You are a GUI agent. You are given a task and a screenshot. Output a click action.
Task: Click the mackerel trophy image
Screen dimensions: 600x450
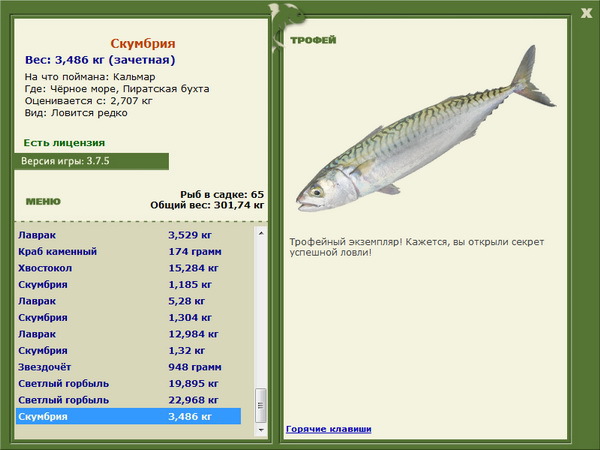click(426, 129)
